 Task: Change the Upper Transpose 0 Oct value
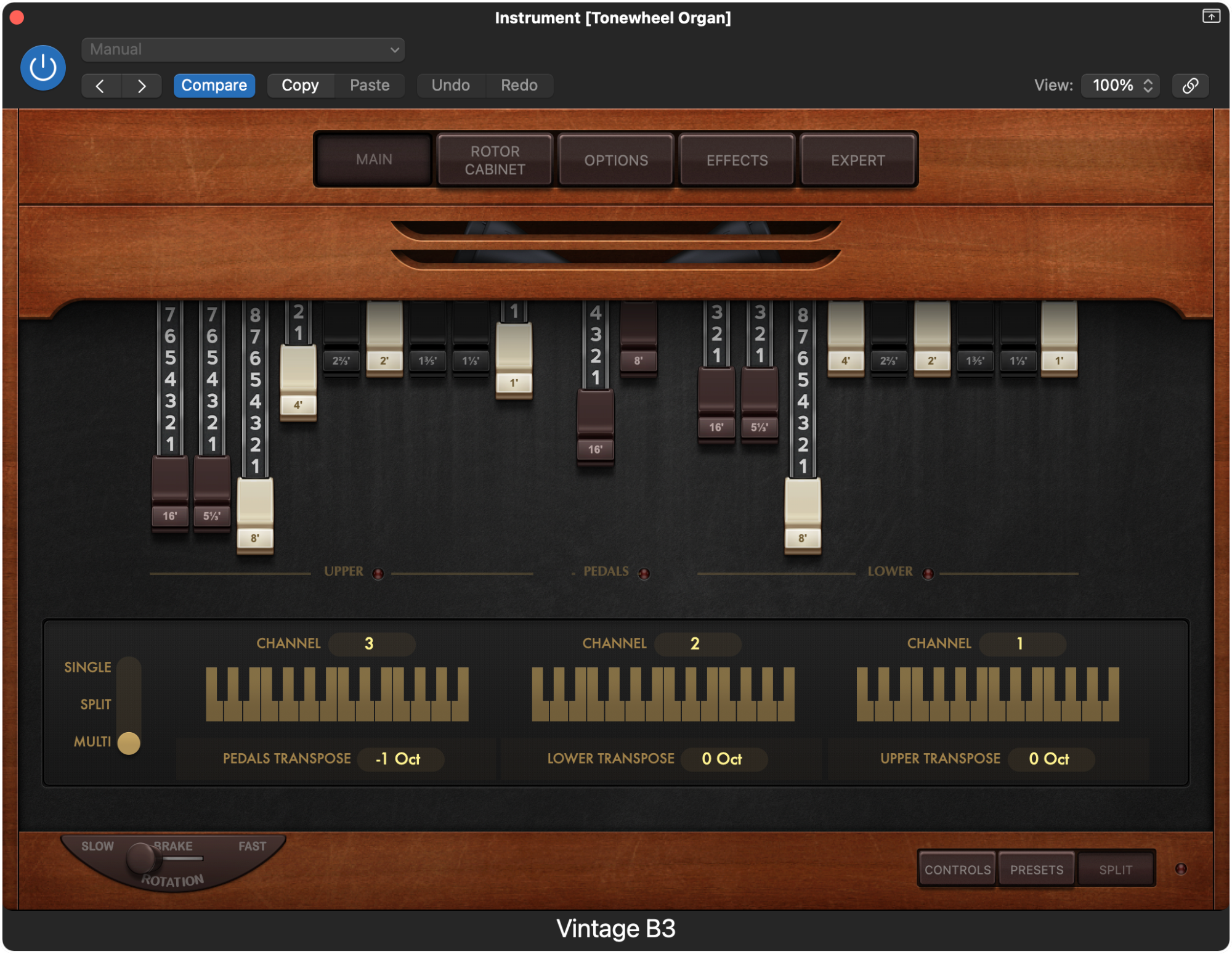(x=1051, y=759)
